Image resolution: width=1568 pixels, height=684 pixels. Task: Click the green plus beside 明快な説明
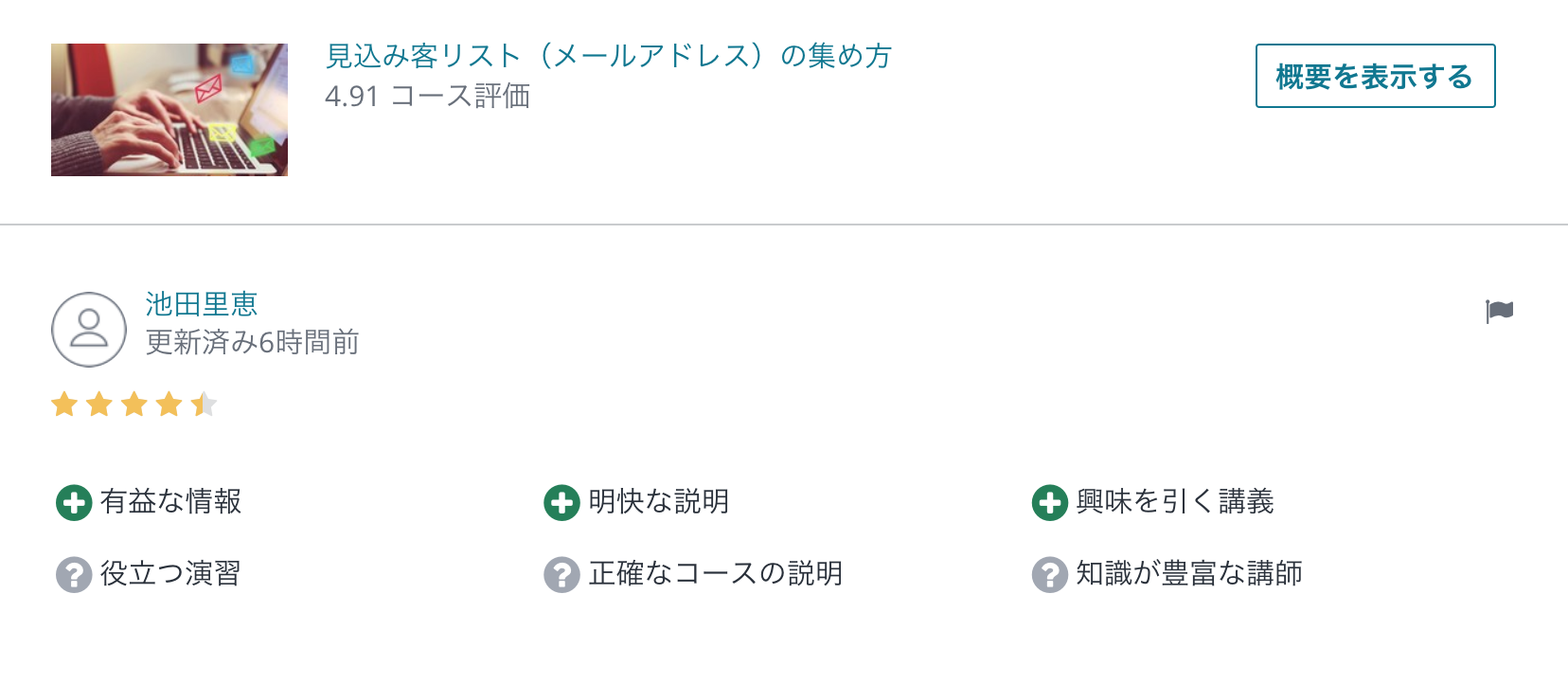(x=561, y=502)
